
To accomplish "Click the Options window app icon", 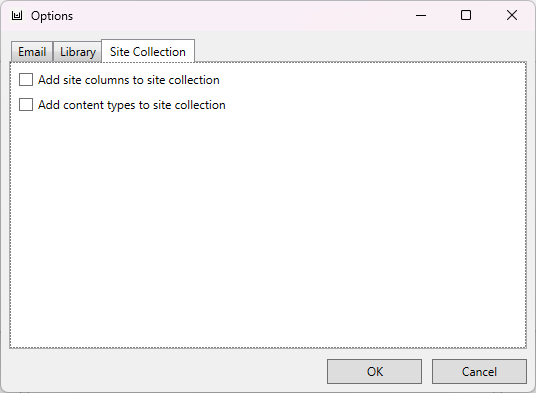I will 17,16.
